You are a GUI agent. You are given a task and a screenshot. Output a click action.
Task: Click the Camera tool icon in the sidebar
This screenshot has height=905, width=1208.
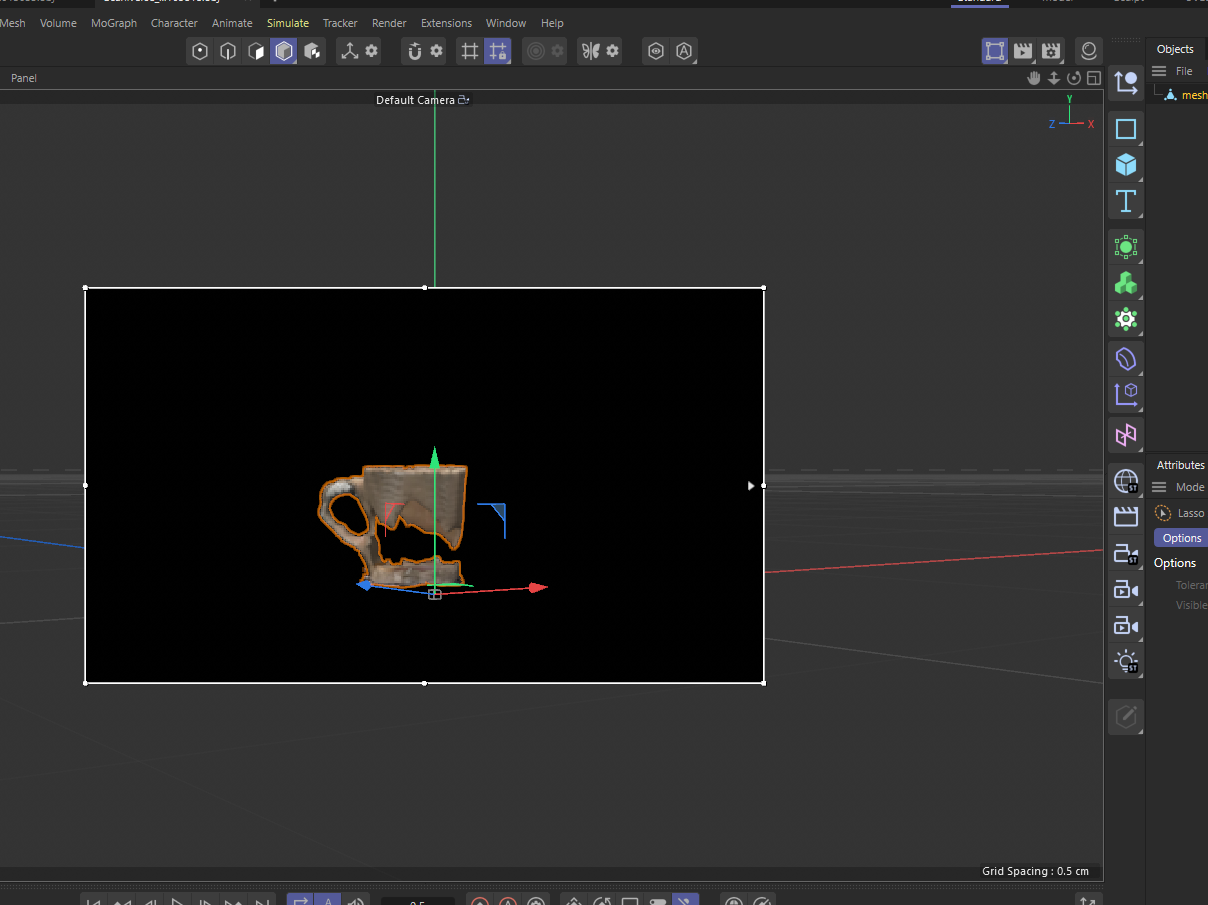point(1125,589)
